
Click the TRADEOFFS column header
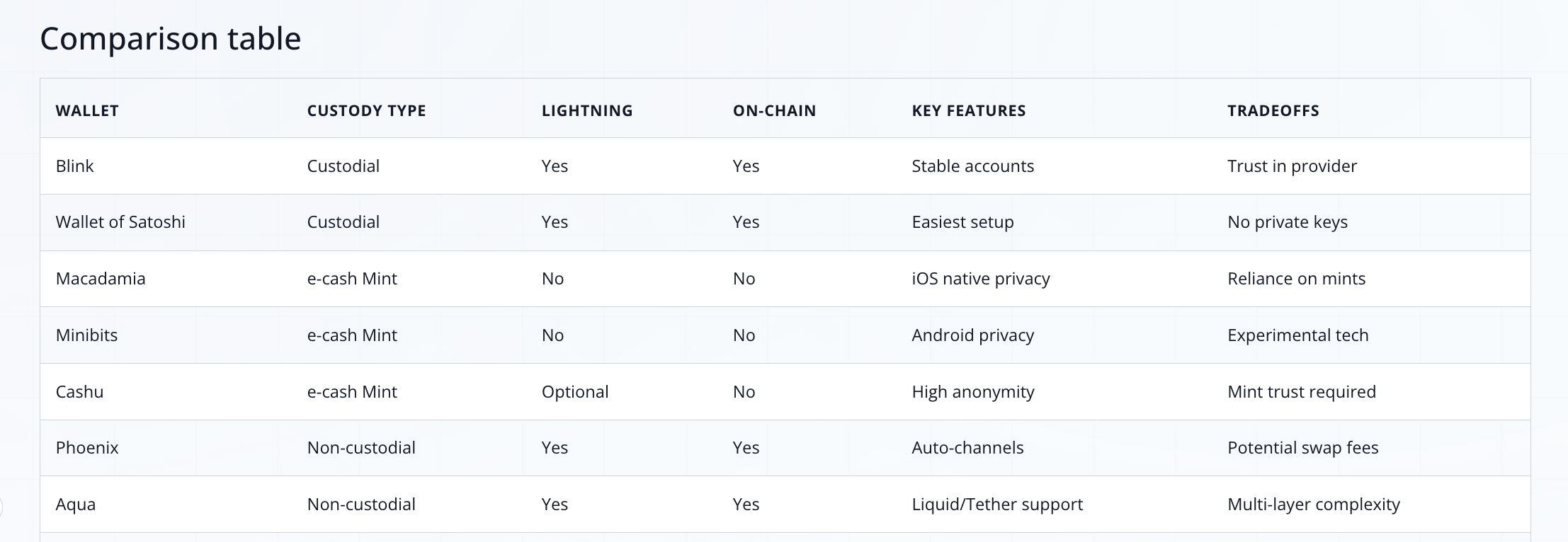(x=1273, y=110)
